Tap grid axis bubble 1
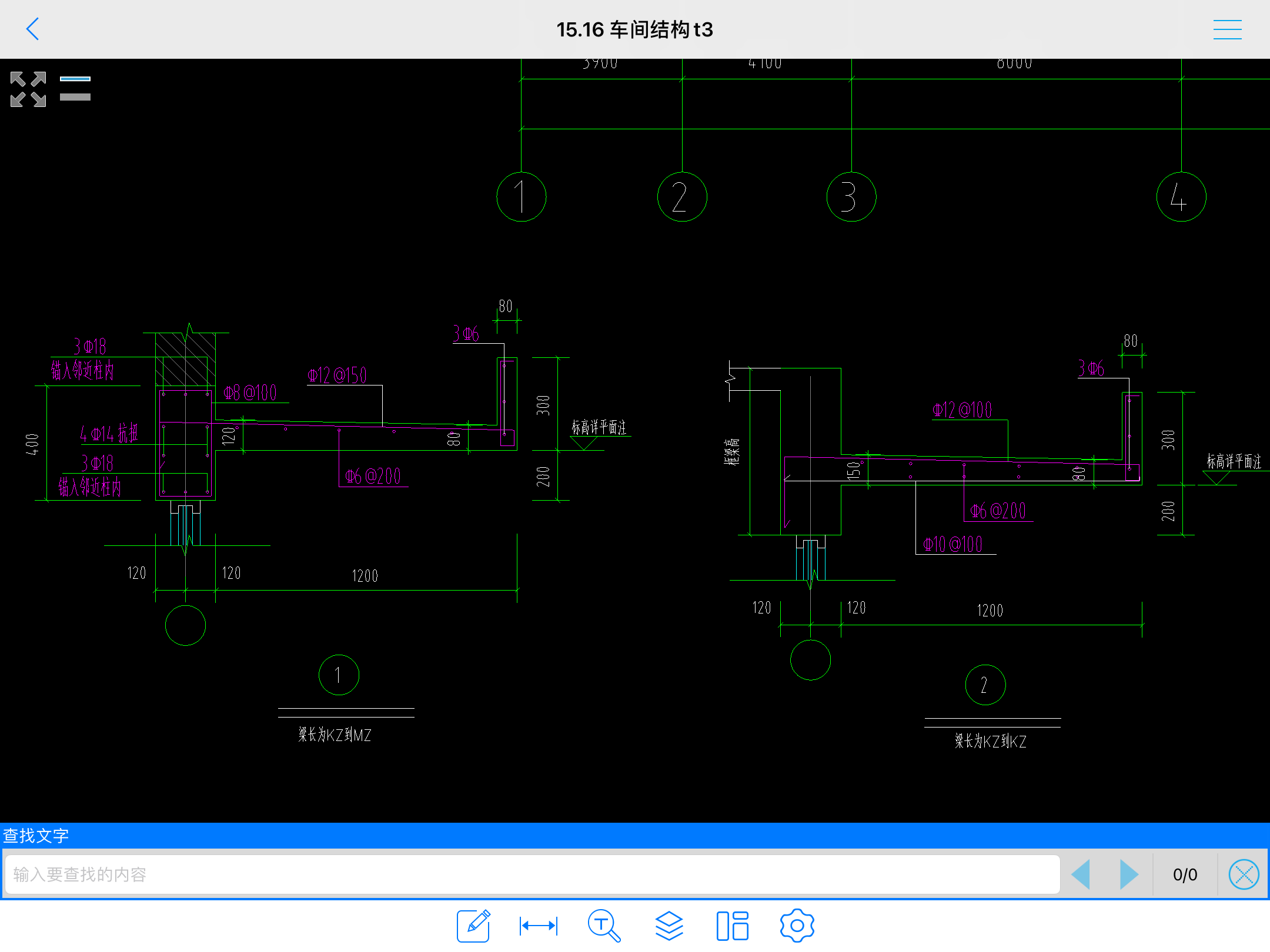The image size is (1270, 952). tap(522, 197)
